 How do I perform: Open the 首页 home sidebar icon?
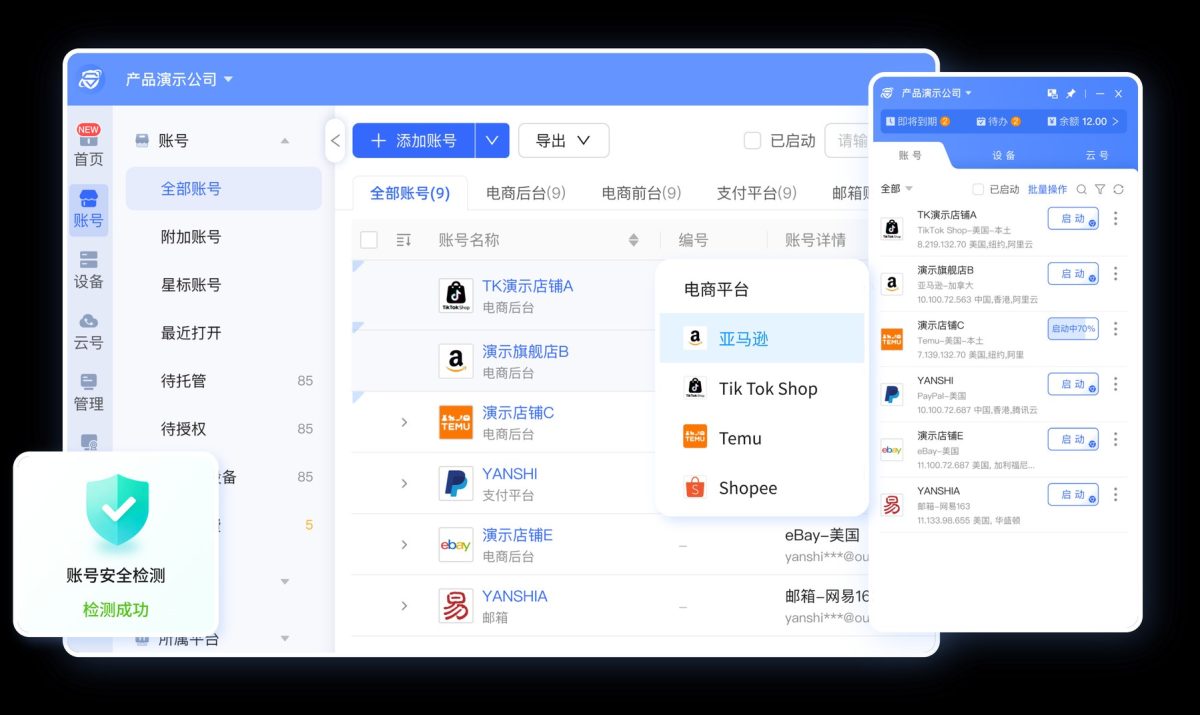click(89, 146)
